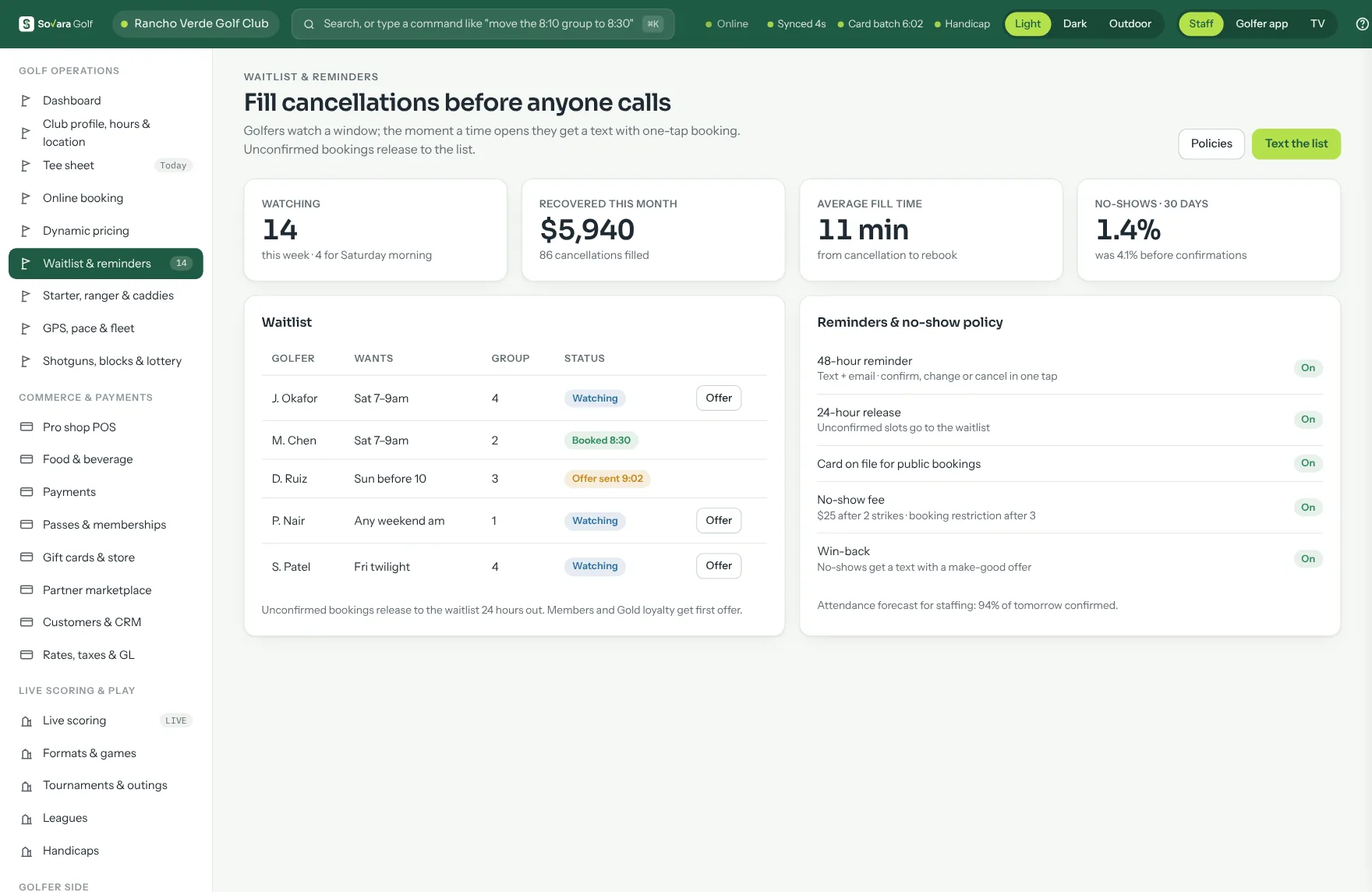Click the Online booking flag icon

pos(26,198)
